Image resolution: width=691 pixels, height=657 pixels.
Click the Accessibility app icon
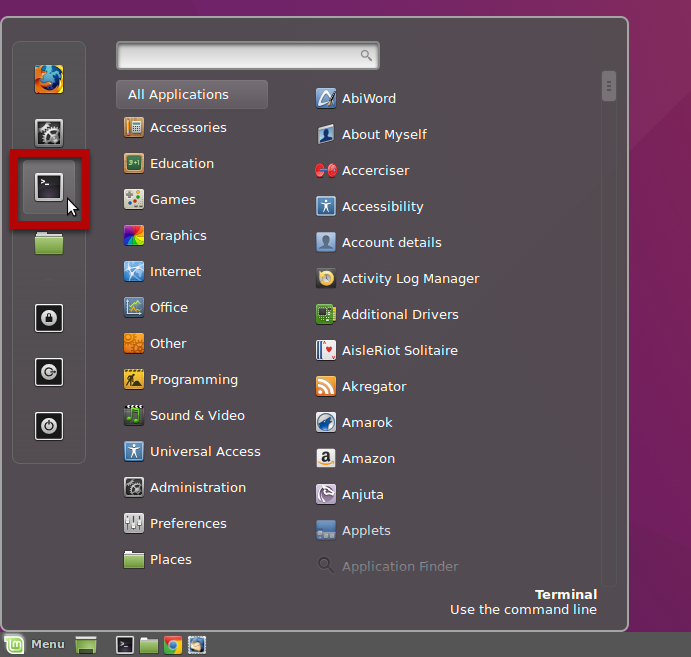[x=326, y=206]
